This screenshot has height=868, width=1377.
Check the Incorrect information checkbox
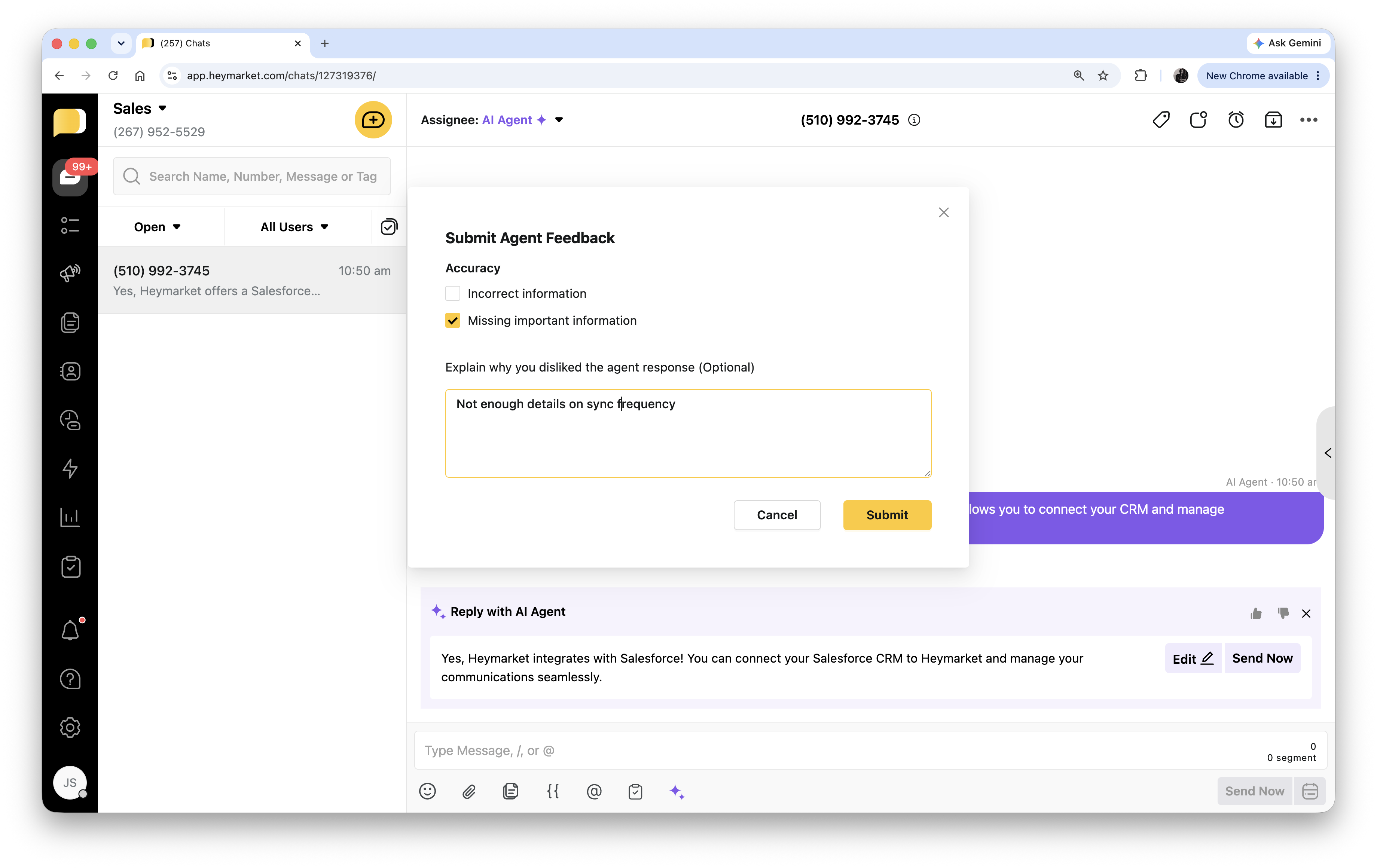(452, 293)
